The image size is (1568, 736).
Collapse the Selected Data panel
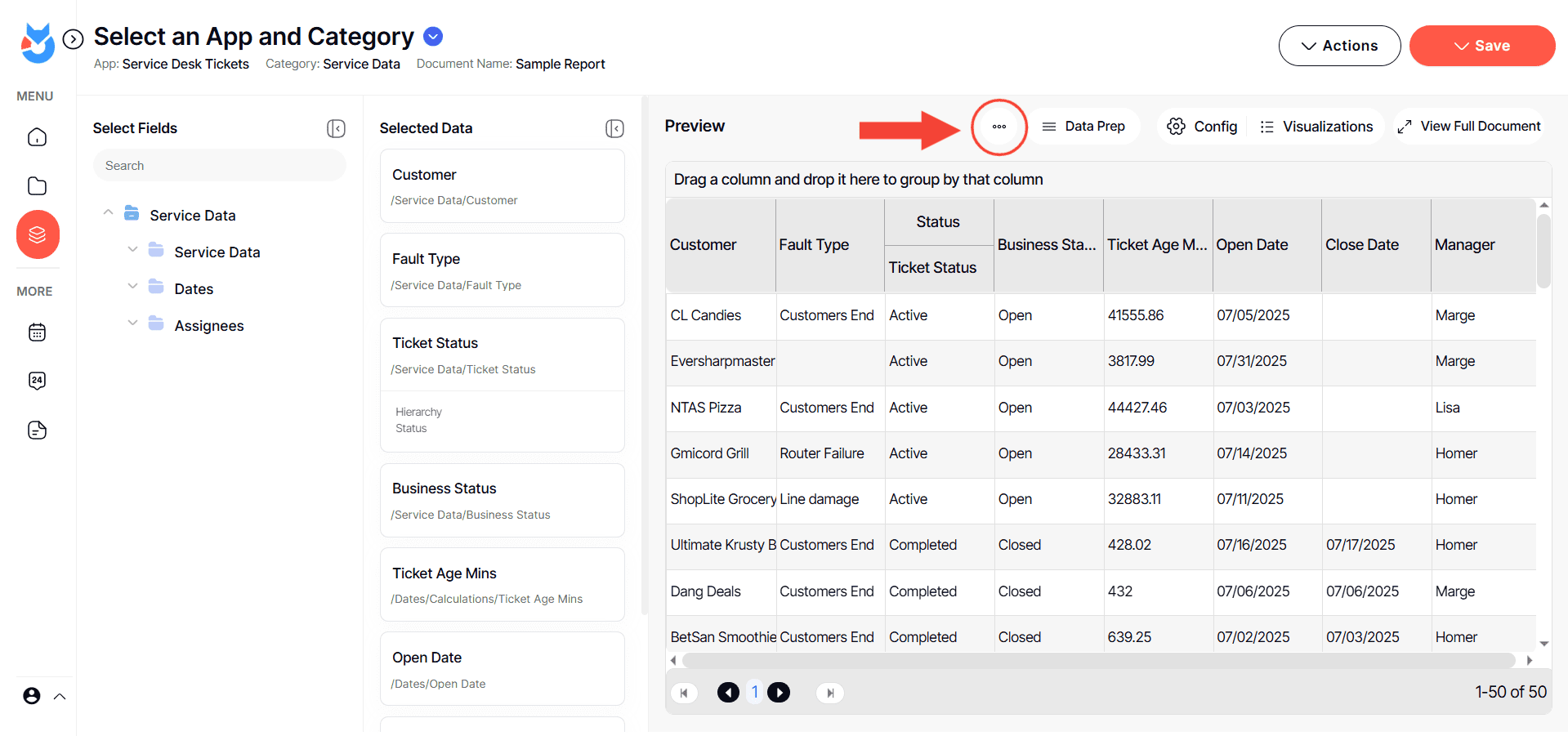pyautogui.click(x=614, y=128)
